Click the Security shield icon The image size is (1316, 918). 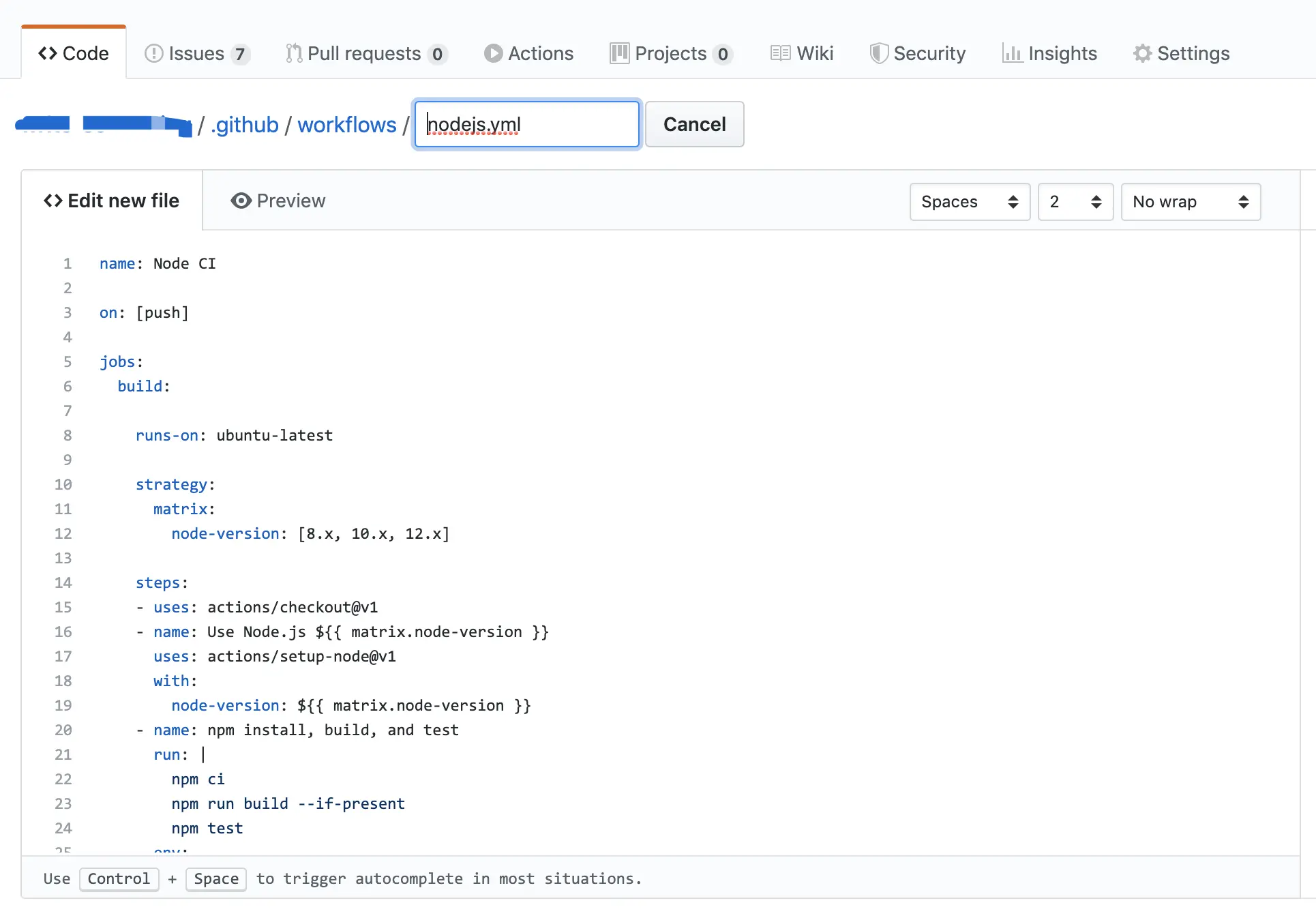point(879,53)
